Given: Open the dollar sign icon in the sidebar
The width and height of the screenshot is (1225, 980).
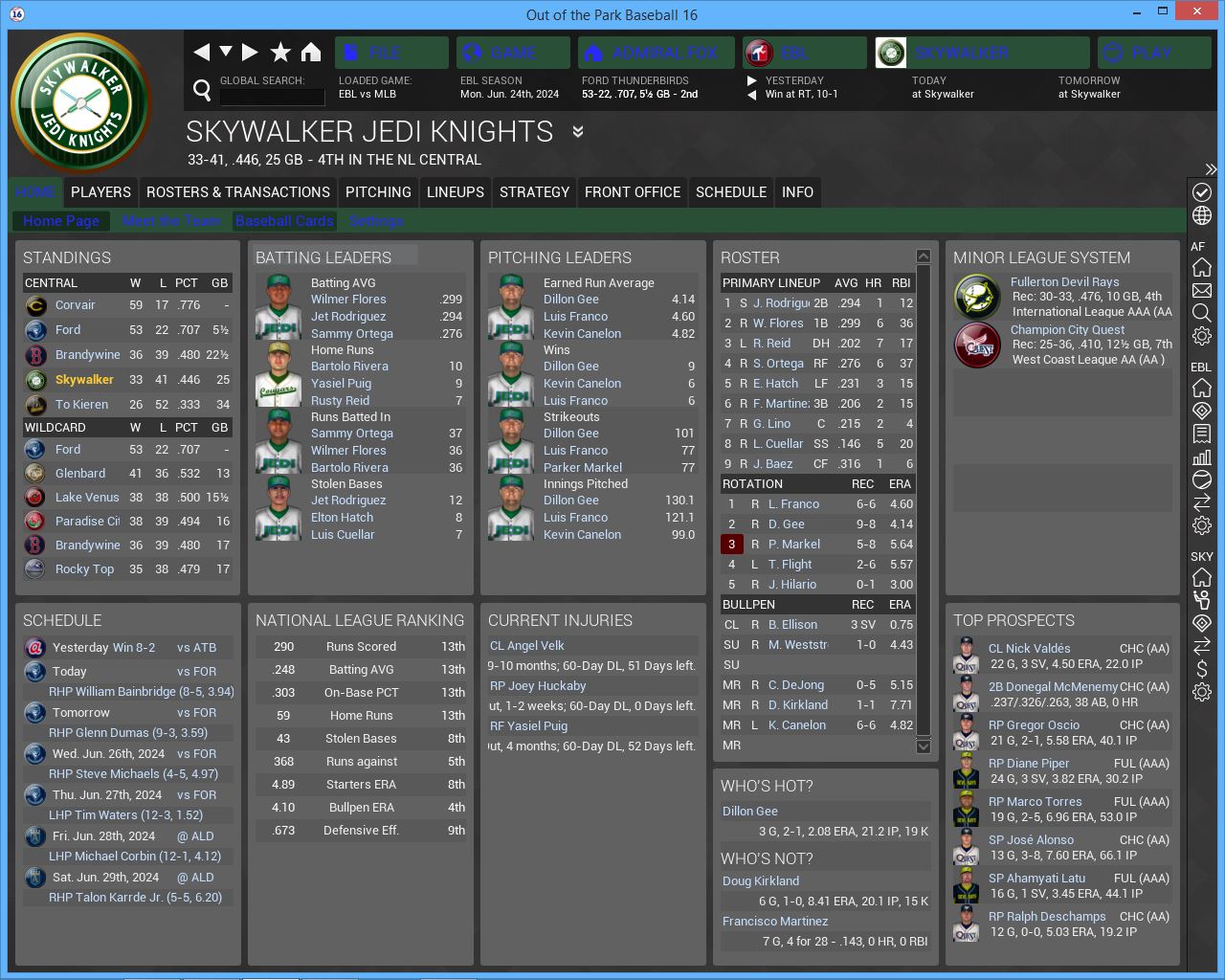Looking at the screenshot, I should pos(1202,669).
